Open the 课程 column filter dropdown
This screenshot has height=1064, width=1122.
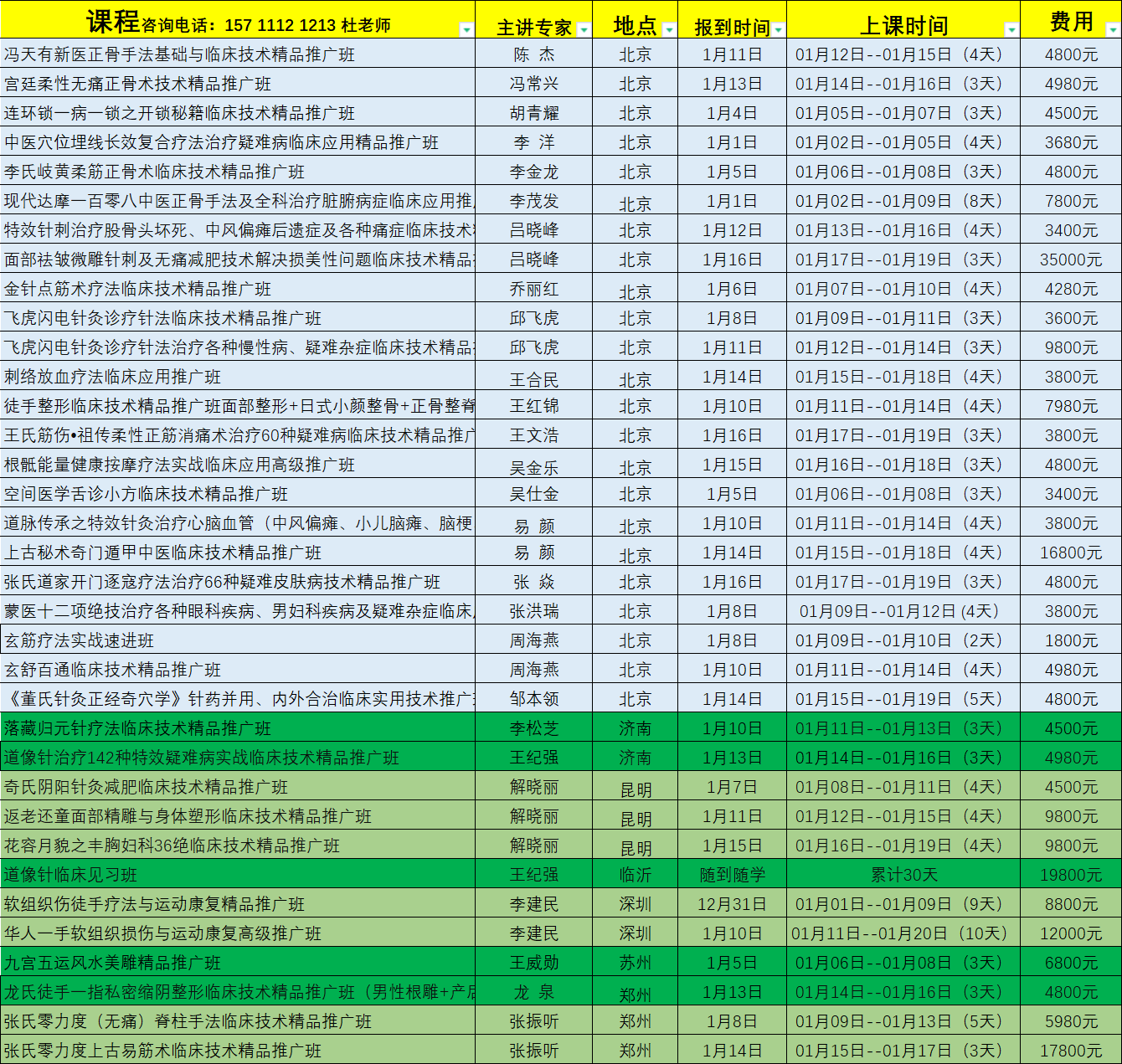point(466,30)
